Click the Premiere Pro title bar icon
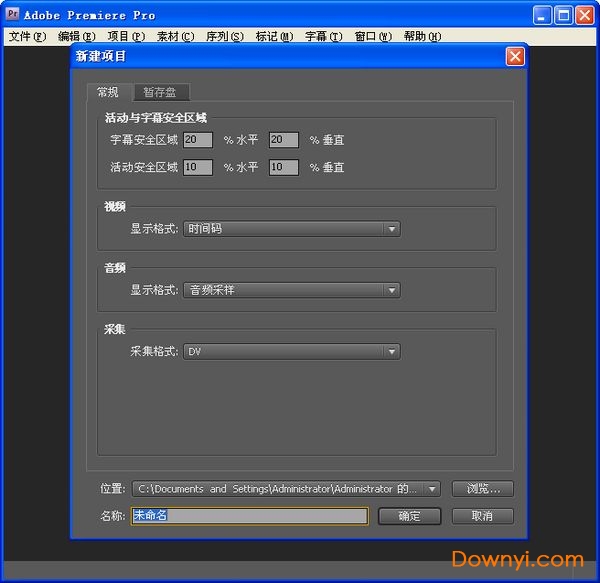600x583 pixels. pyautogui.click(x=12, y=15)
